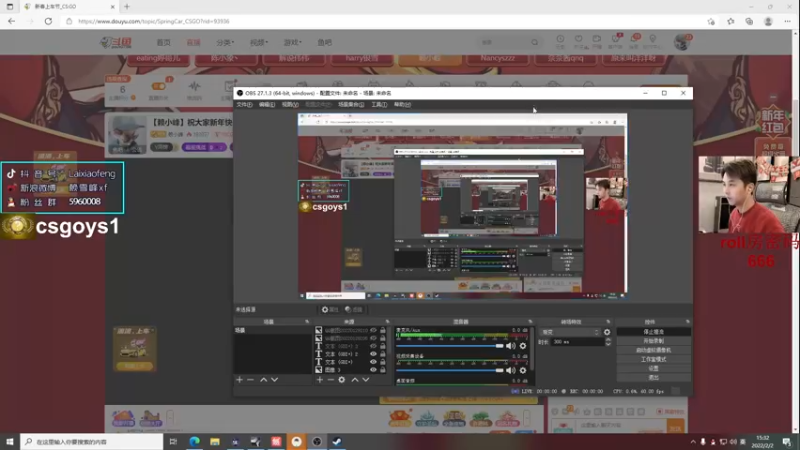
Task: Move the scene down in the Scenes panel
Action: point(274,380)
